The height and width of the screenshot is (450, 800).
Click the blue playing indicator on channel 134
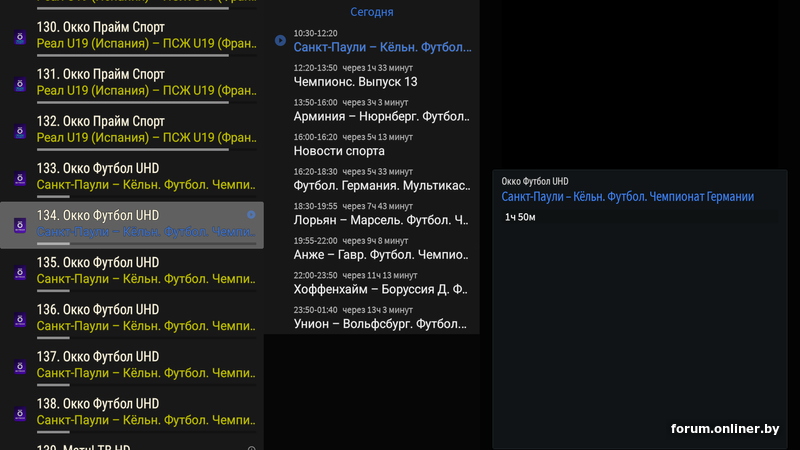[x=251, y=215]
